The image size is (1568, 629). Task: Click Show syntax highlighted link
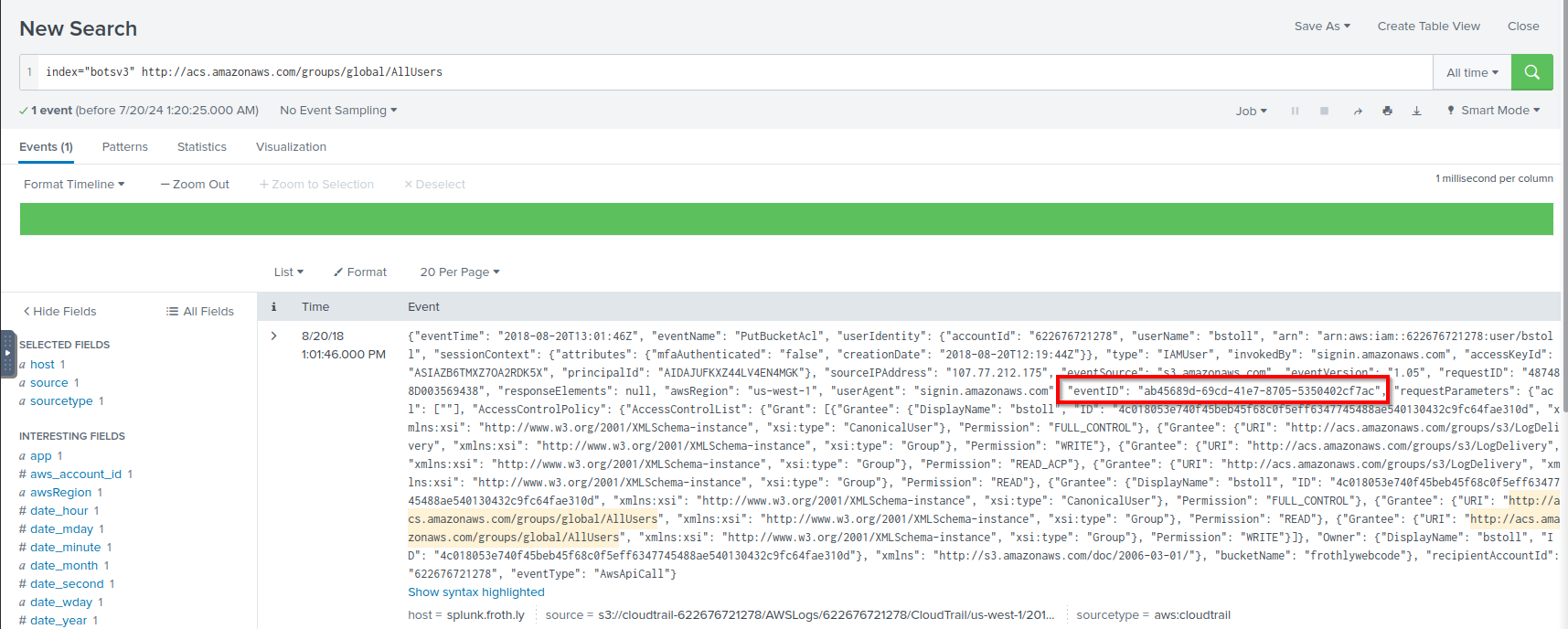click(476, 592)
